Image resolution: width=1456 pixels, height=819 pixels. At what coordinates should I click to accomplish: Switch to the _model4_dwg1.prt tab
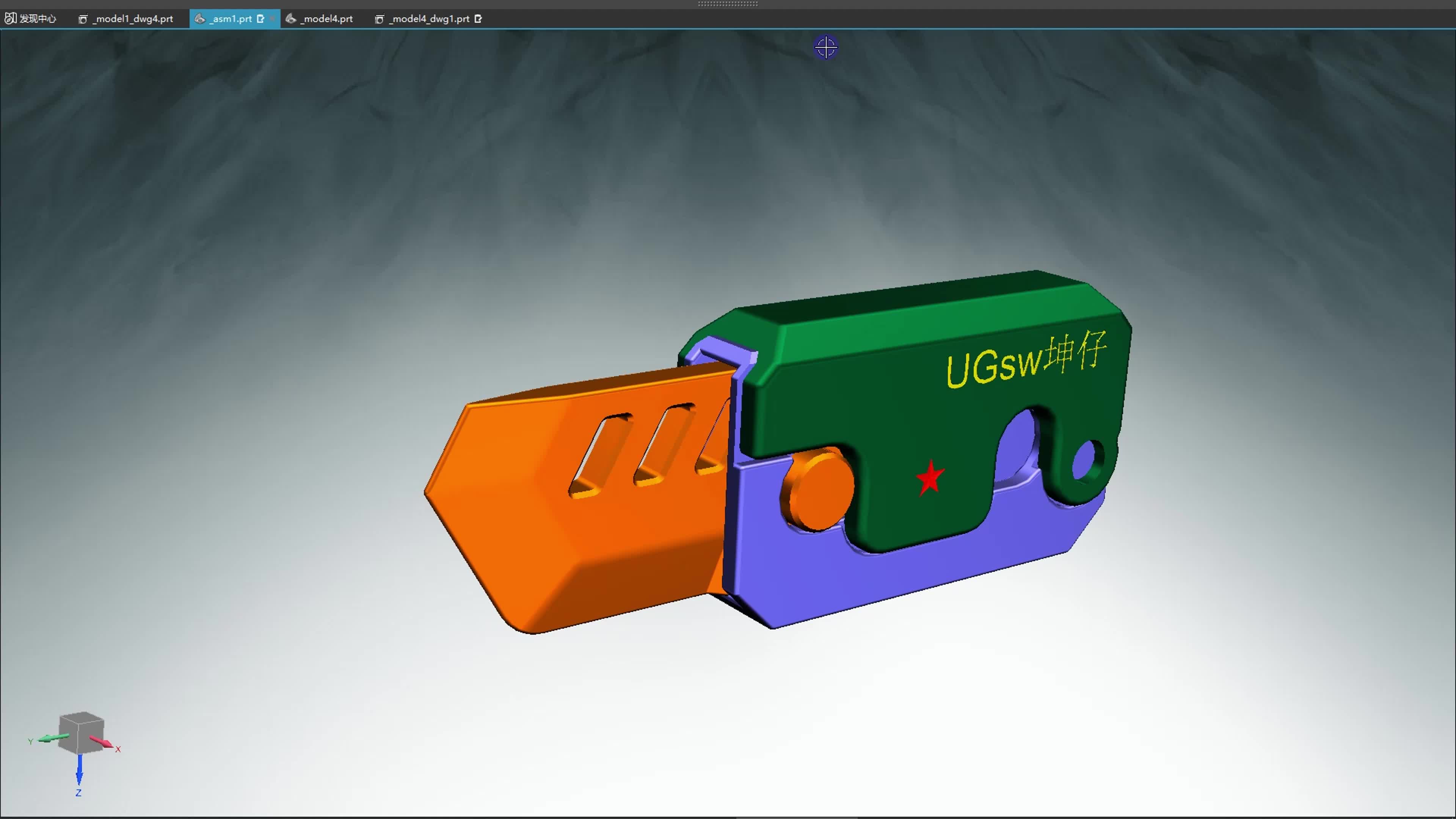430,19
